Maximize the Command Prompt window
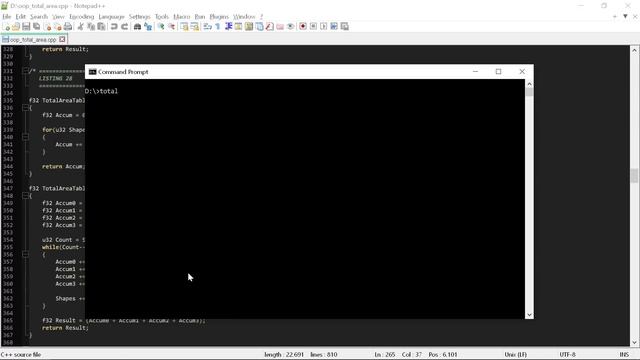The width and height of the screenshot is (640, 360). [498, 71]
